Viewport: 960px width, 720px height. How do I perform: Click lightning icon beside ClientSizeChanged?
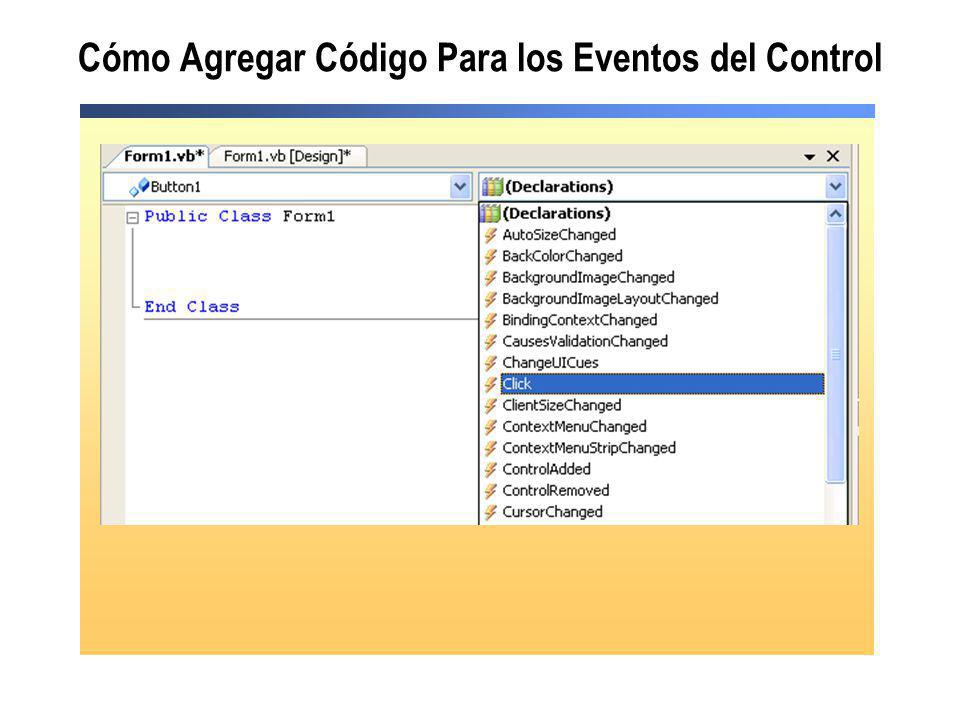[490, 405]
